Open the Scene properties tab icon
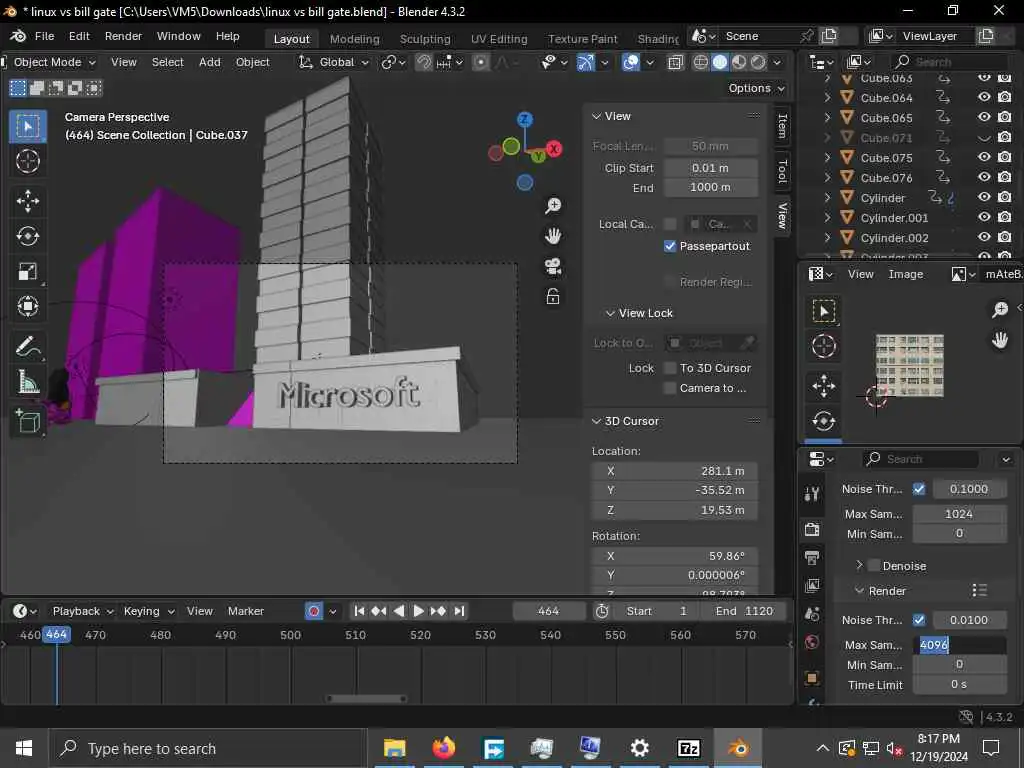1024x768 pixels. [812, 614]
